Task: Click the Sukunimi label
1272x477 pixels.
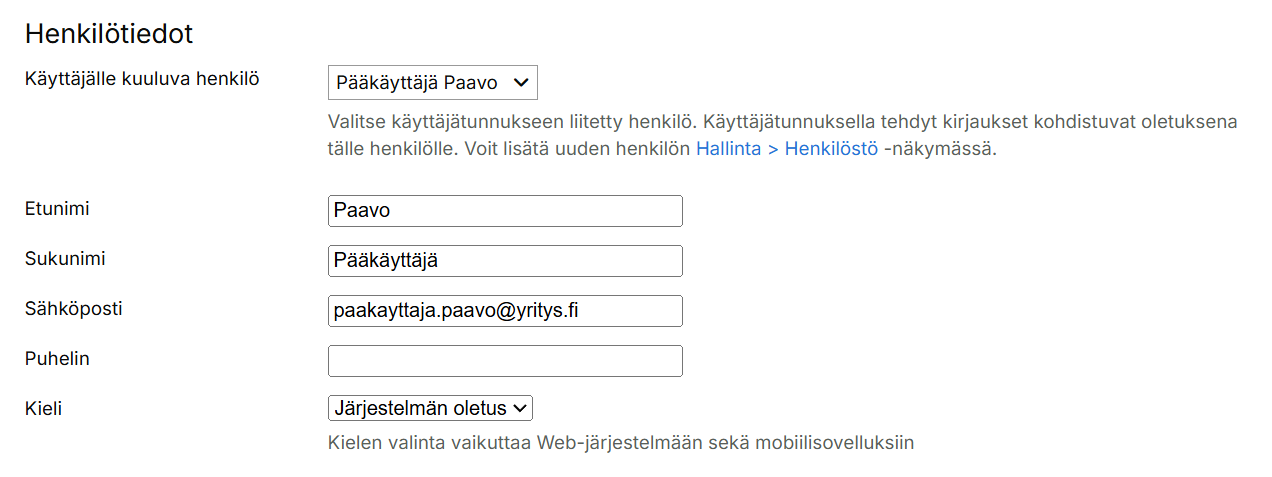Action: click(65, 258)
